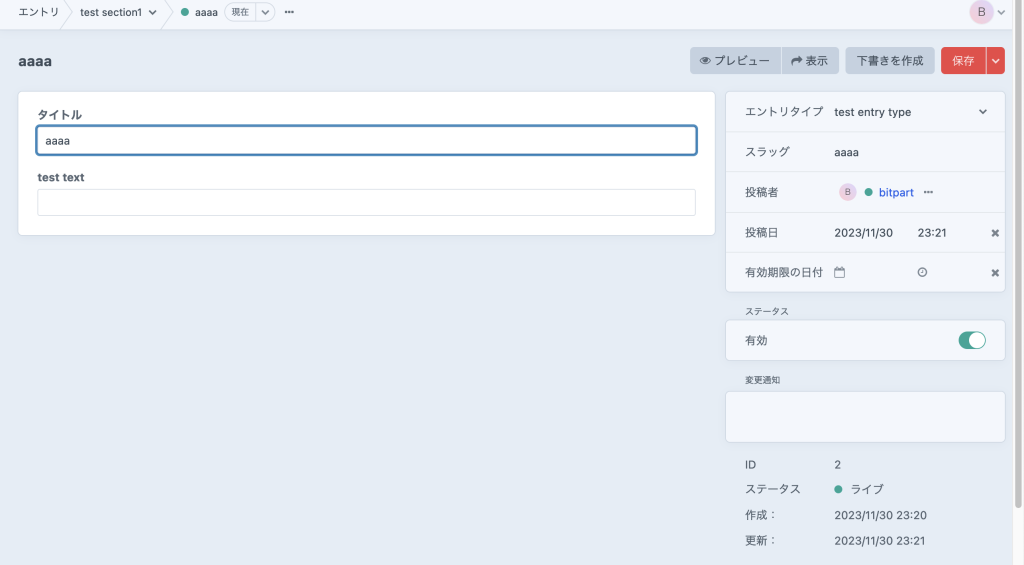Toggle the 有効 enabled status switch
The height and width of the screenshot is (565, 1024).
click(x=971, y=340)
